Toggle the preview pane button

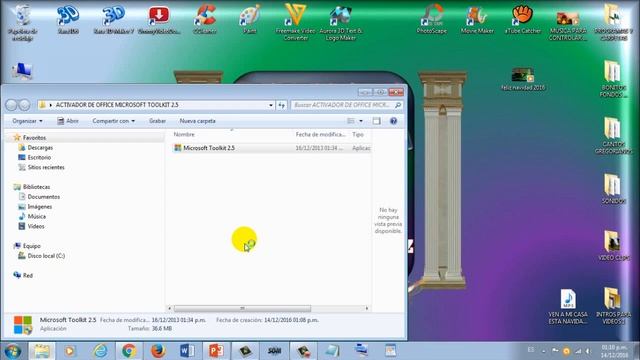pyautogui.click(x=376, y=121)
